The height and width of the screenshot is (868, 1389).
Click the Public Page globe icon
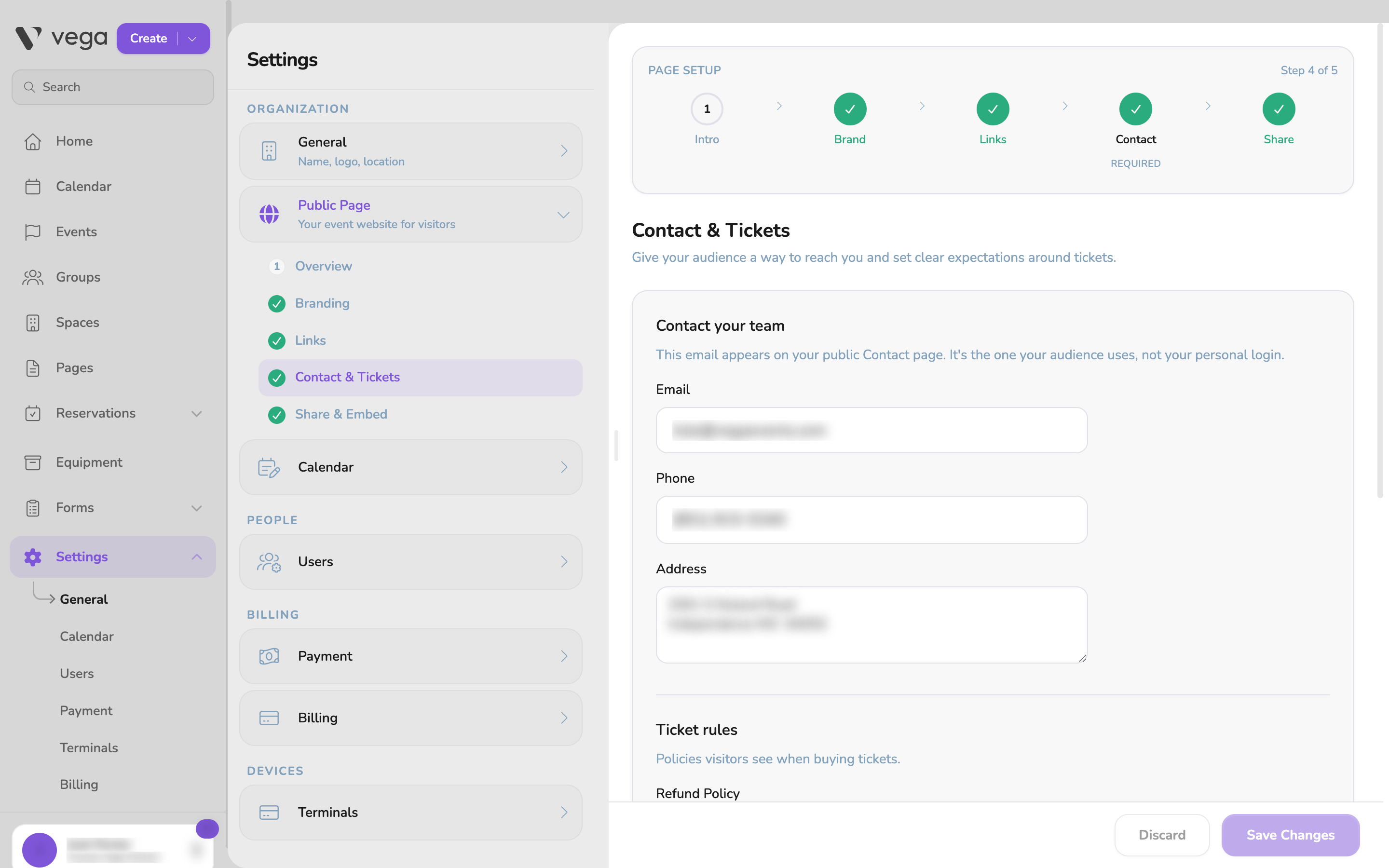(269, 214)
